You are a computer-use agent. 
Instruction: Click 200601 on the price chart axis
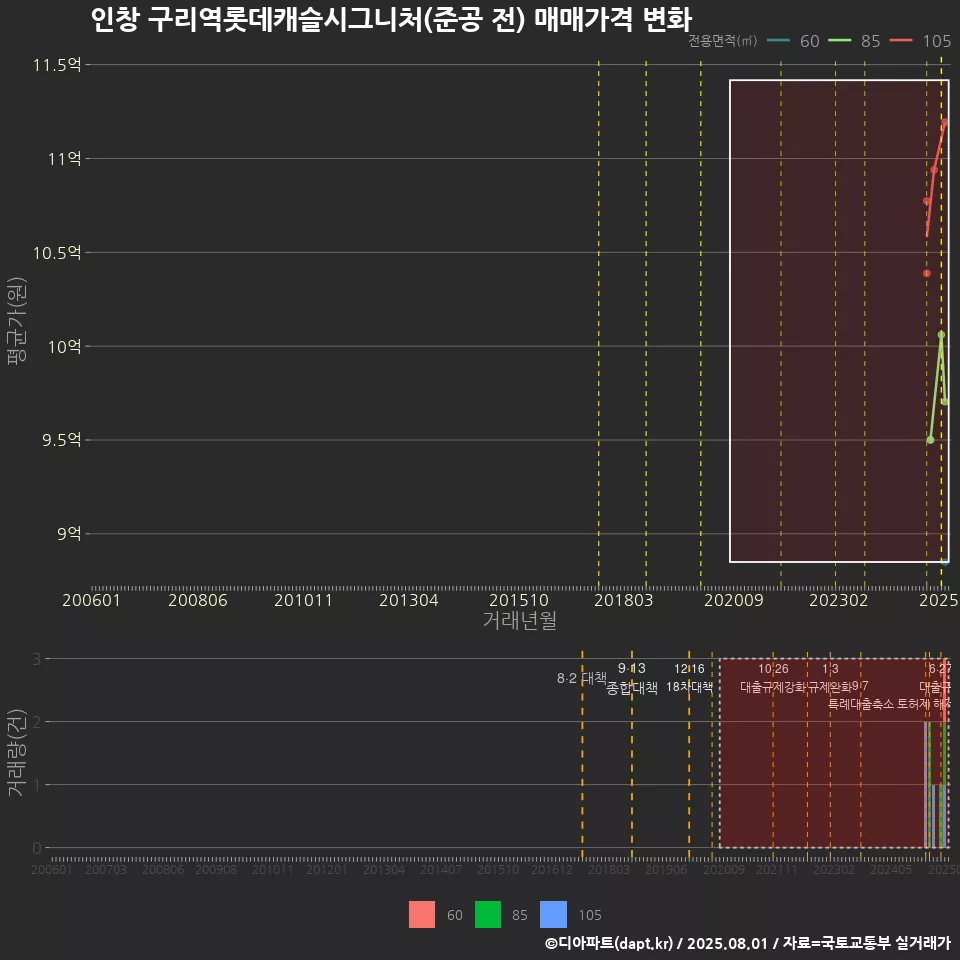pos(91,600)
